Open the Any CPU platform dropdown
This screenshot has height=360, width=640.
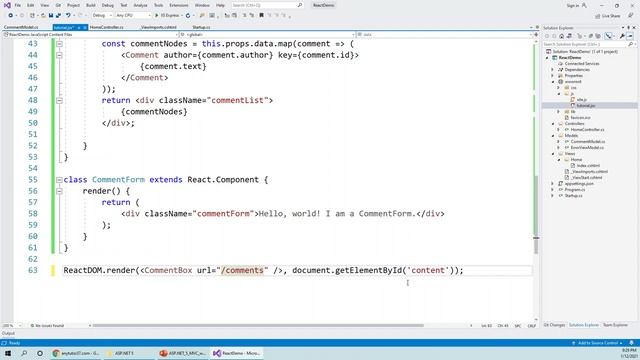tap(133, 16)
